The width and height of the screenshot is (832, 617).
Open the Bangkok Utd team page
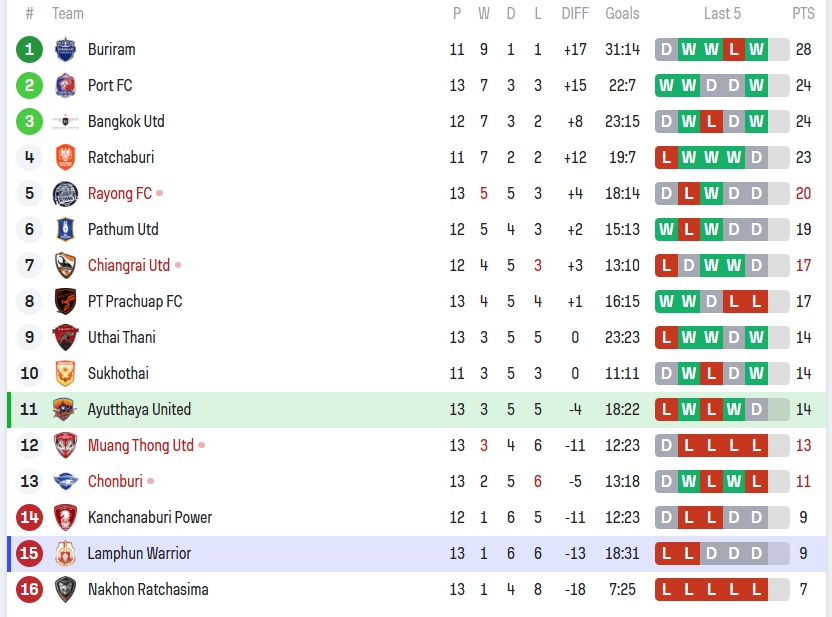click(126, 121)
